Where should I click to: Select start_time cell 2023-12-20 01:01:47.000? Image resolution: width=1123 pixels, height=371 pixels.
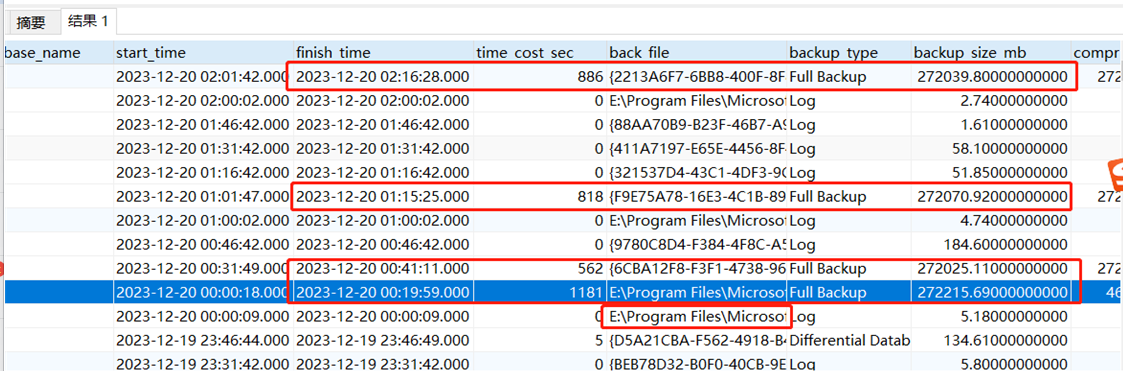tap(203, 196)
